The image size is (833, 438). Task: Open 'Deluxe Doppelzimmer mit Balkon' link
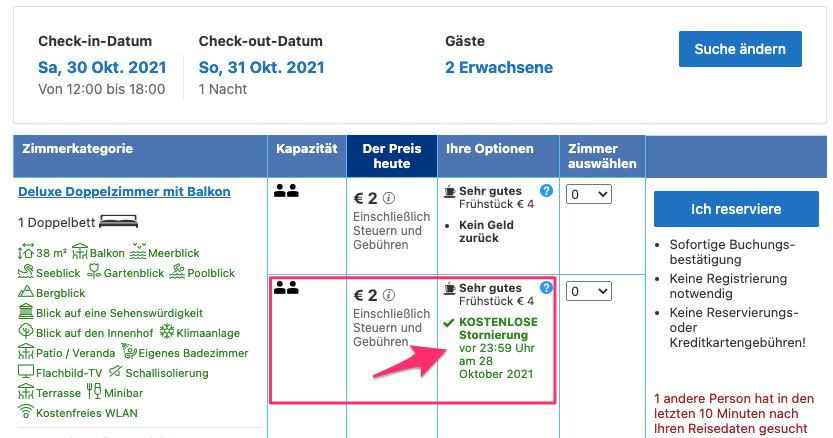(124, 192)
